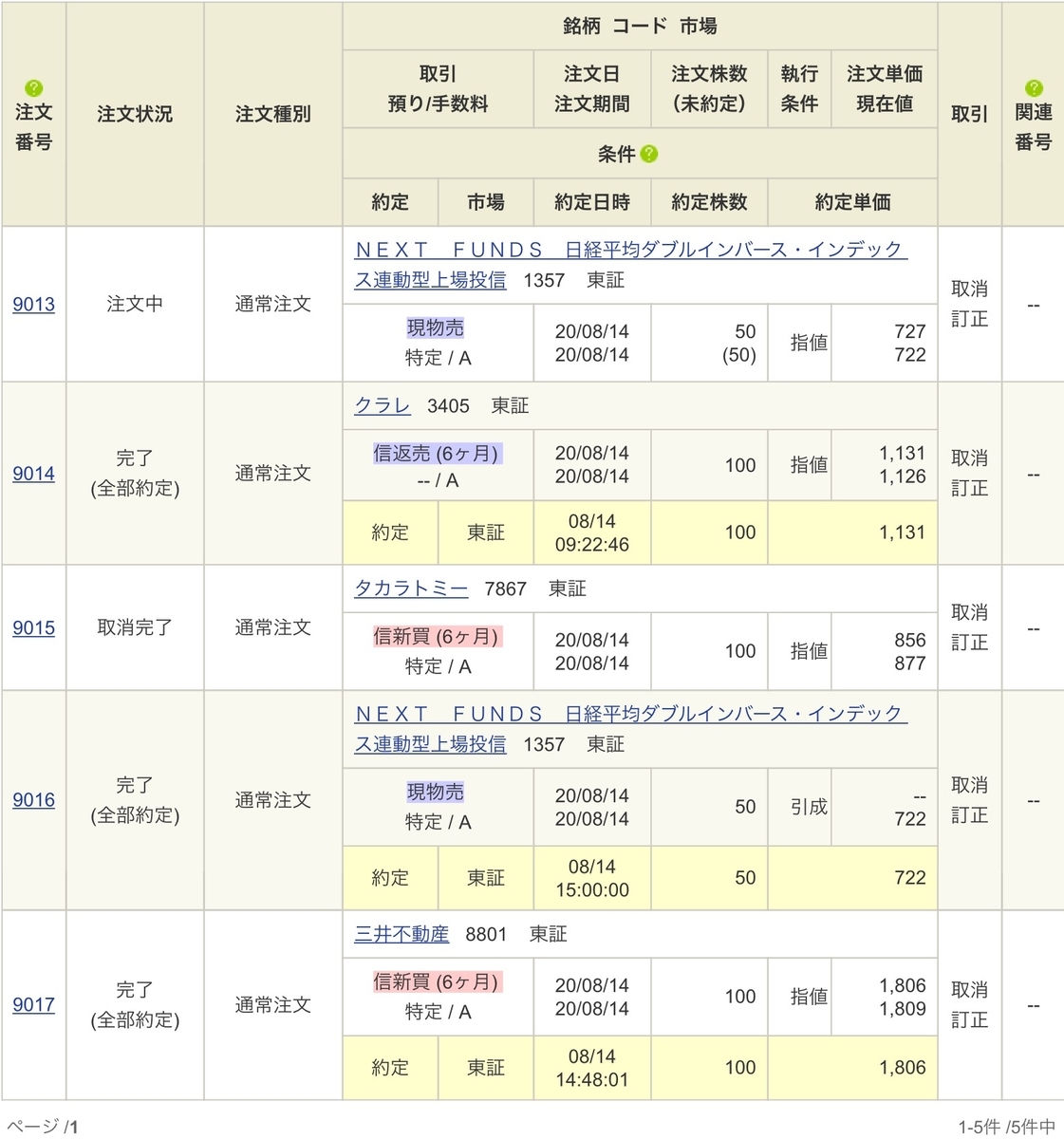Open order number 9013
1064x1139 pixels.
[x=33, y=305]
